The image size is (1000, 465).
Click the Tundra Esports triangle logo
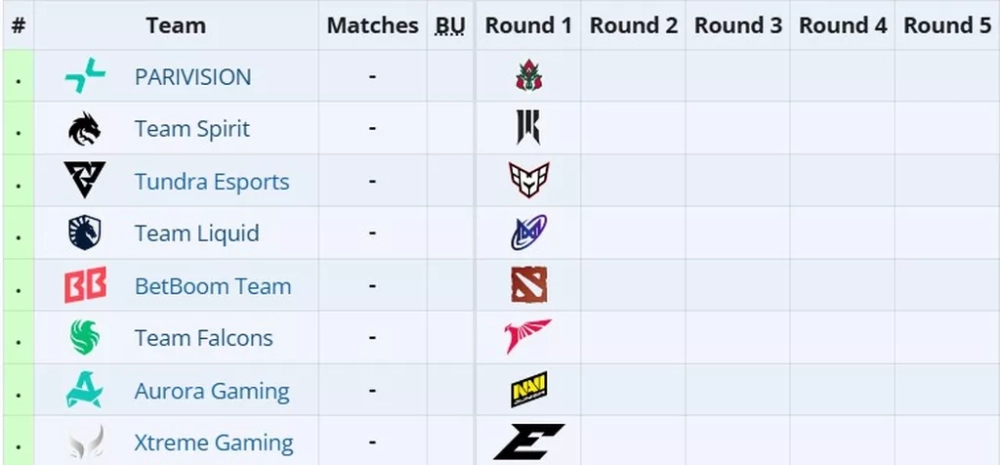[85, 180]
